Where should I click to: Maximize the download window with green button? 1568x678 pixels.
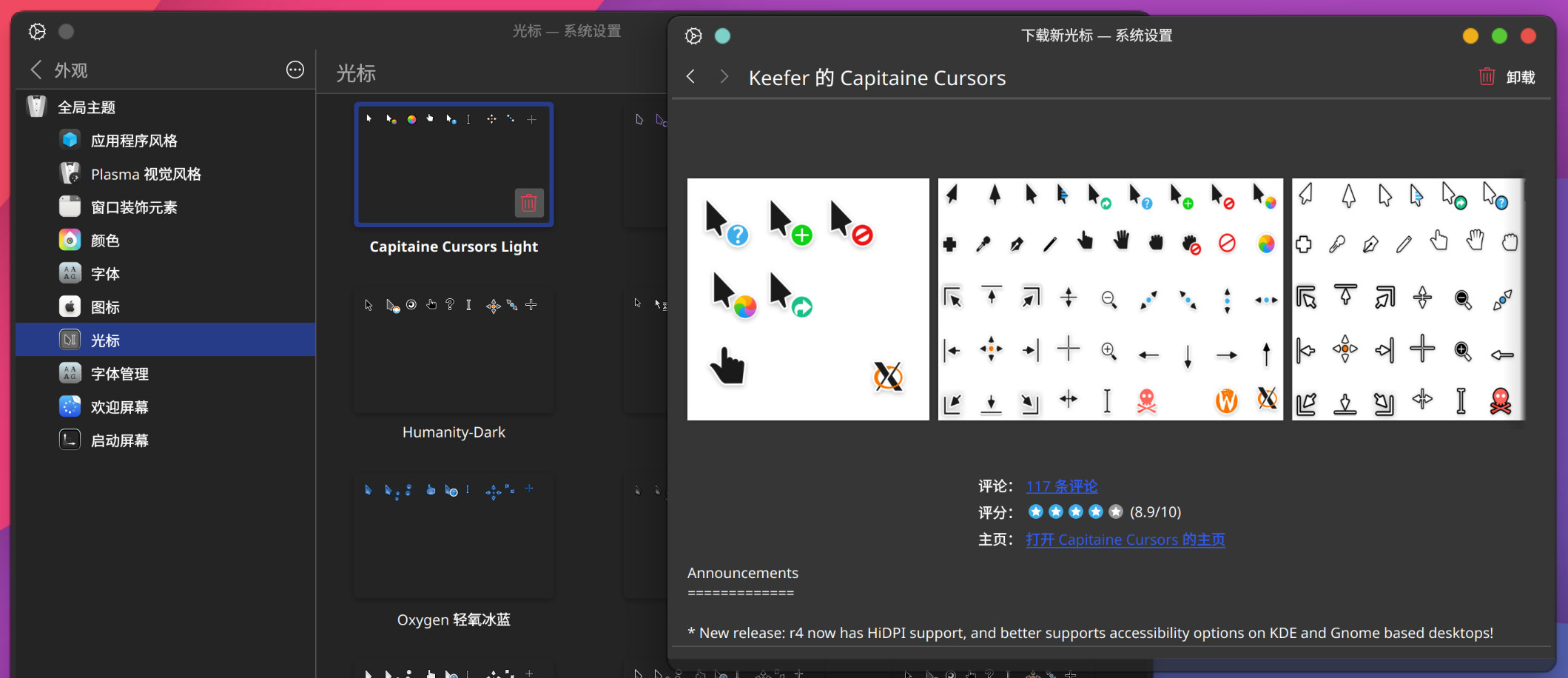click(x=1500, y=36)
